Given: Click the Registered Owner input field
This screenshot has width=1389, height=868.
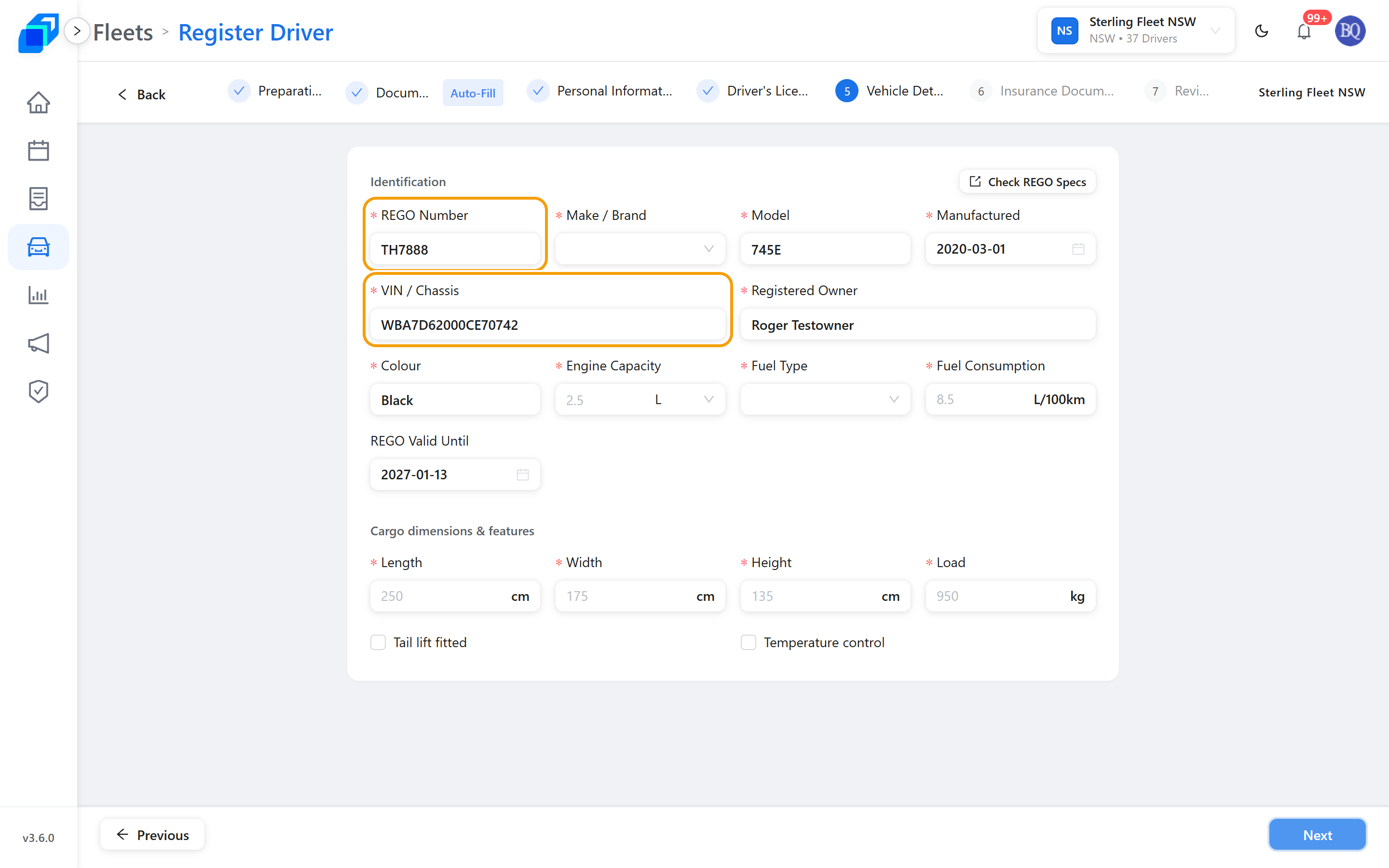Looking at the screenshot, I should 918,325.
